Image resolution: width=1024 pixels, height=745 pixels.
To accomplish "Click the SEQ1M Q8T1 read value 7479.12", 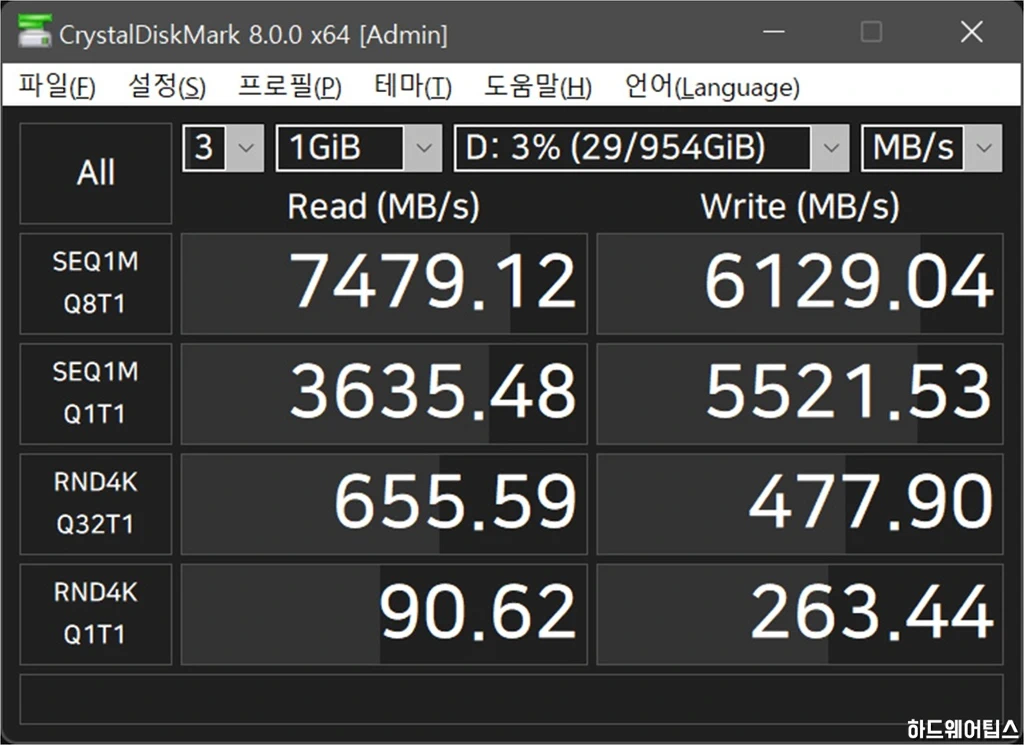I will (x=384, y=283).
